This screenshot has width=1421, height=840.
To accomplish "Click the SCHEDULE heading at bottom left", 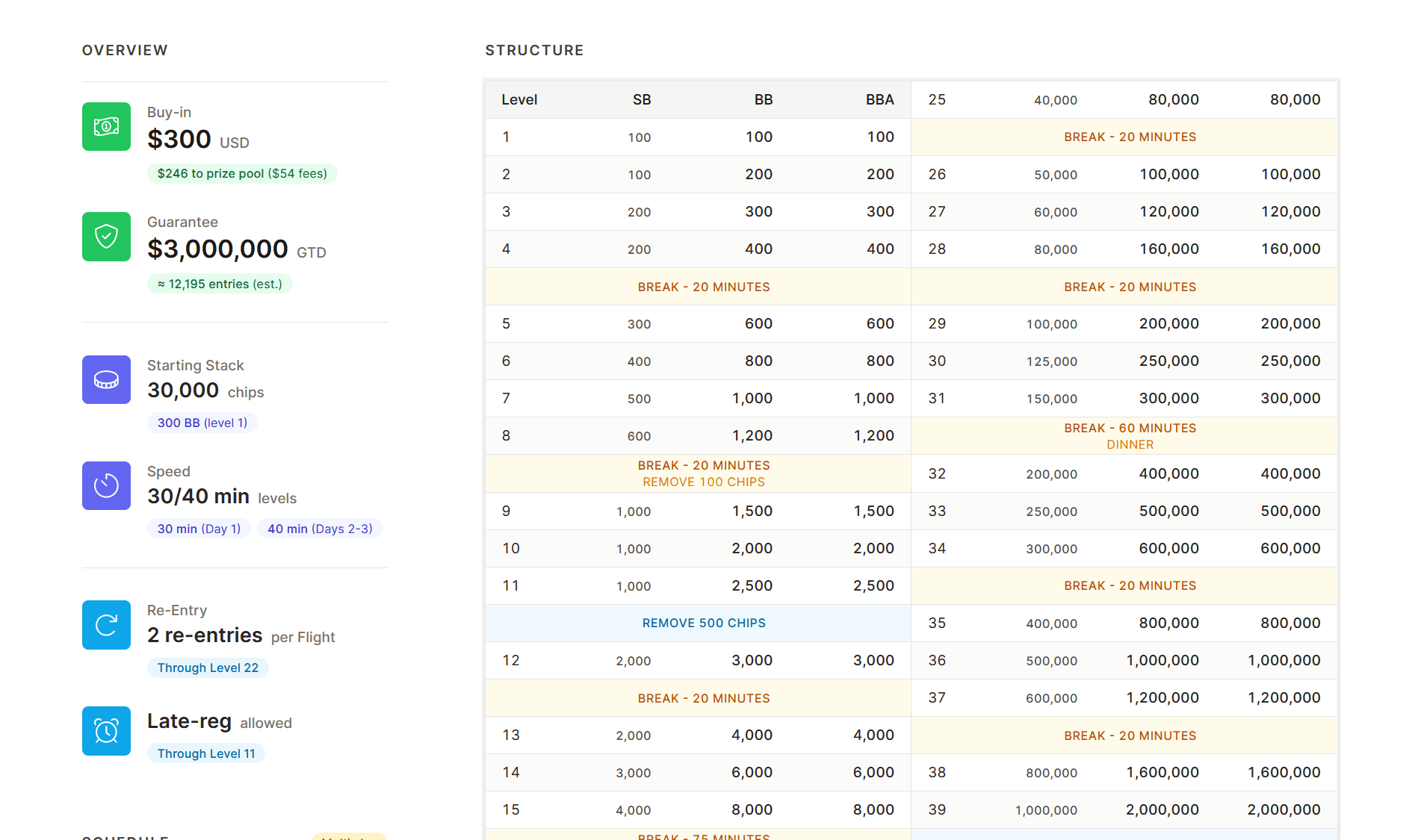I will tap(125, 836).
